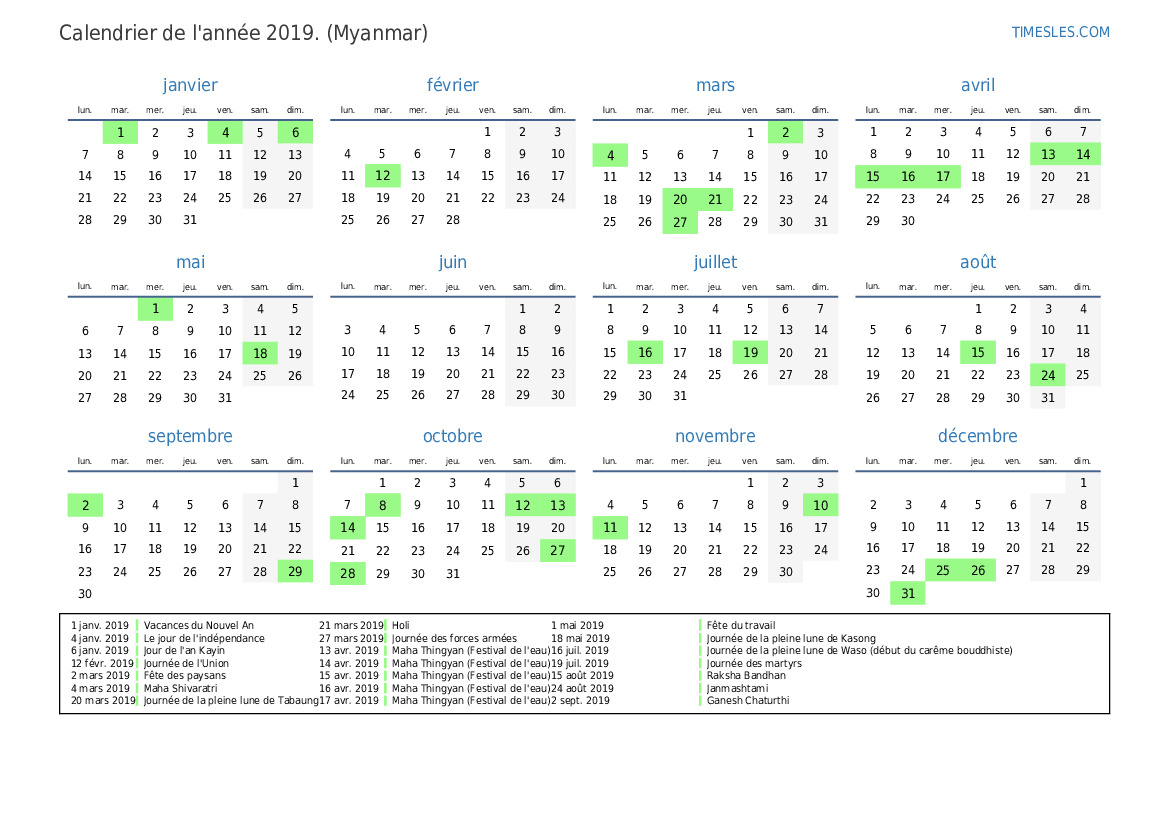Click highlighted January 4 independence day
Screen dimensions: 1169x827
[225, 132]
